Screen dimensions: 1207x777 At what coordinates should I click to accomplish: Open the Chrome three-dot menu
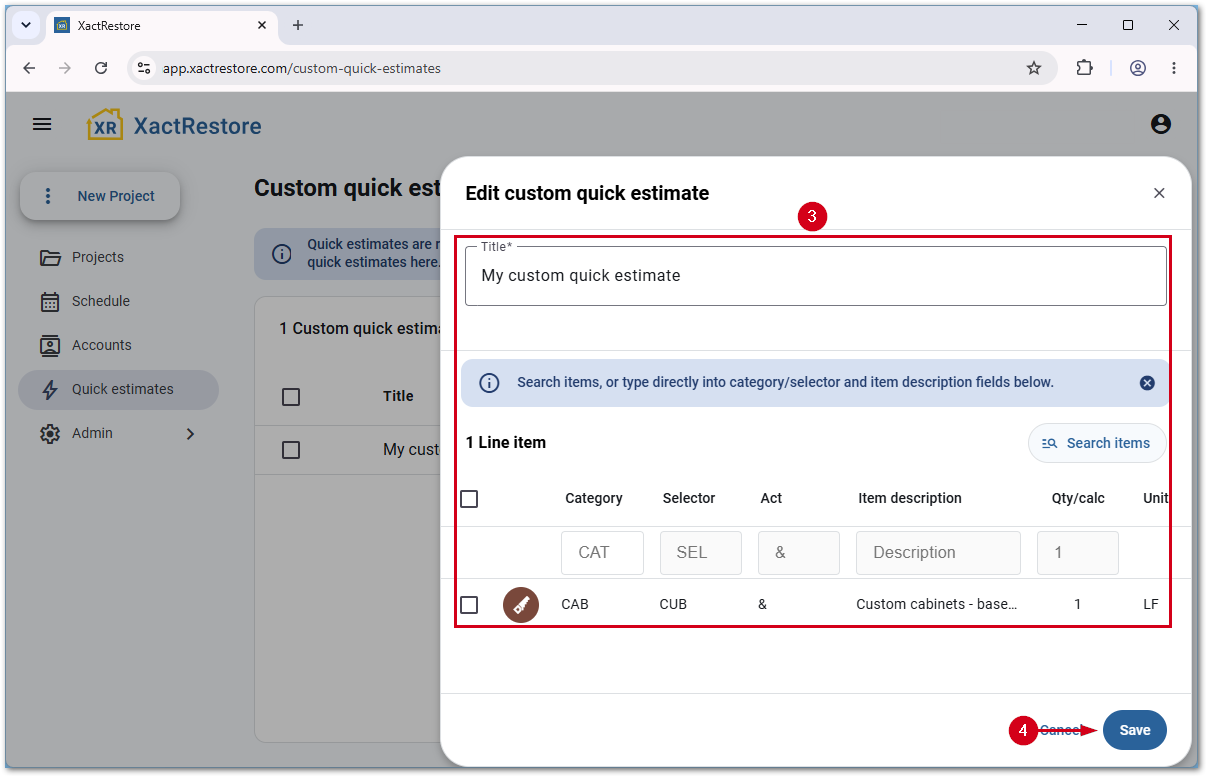pos(1174,68)
